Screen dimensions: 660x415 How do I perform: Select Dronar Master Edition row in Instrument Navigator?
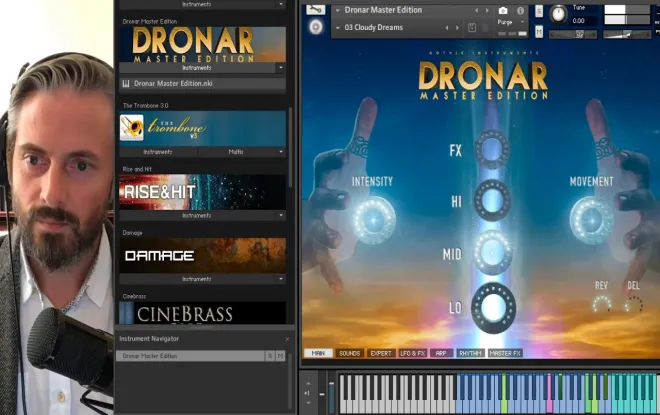[x=190, y=356]
